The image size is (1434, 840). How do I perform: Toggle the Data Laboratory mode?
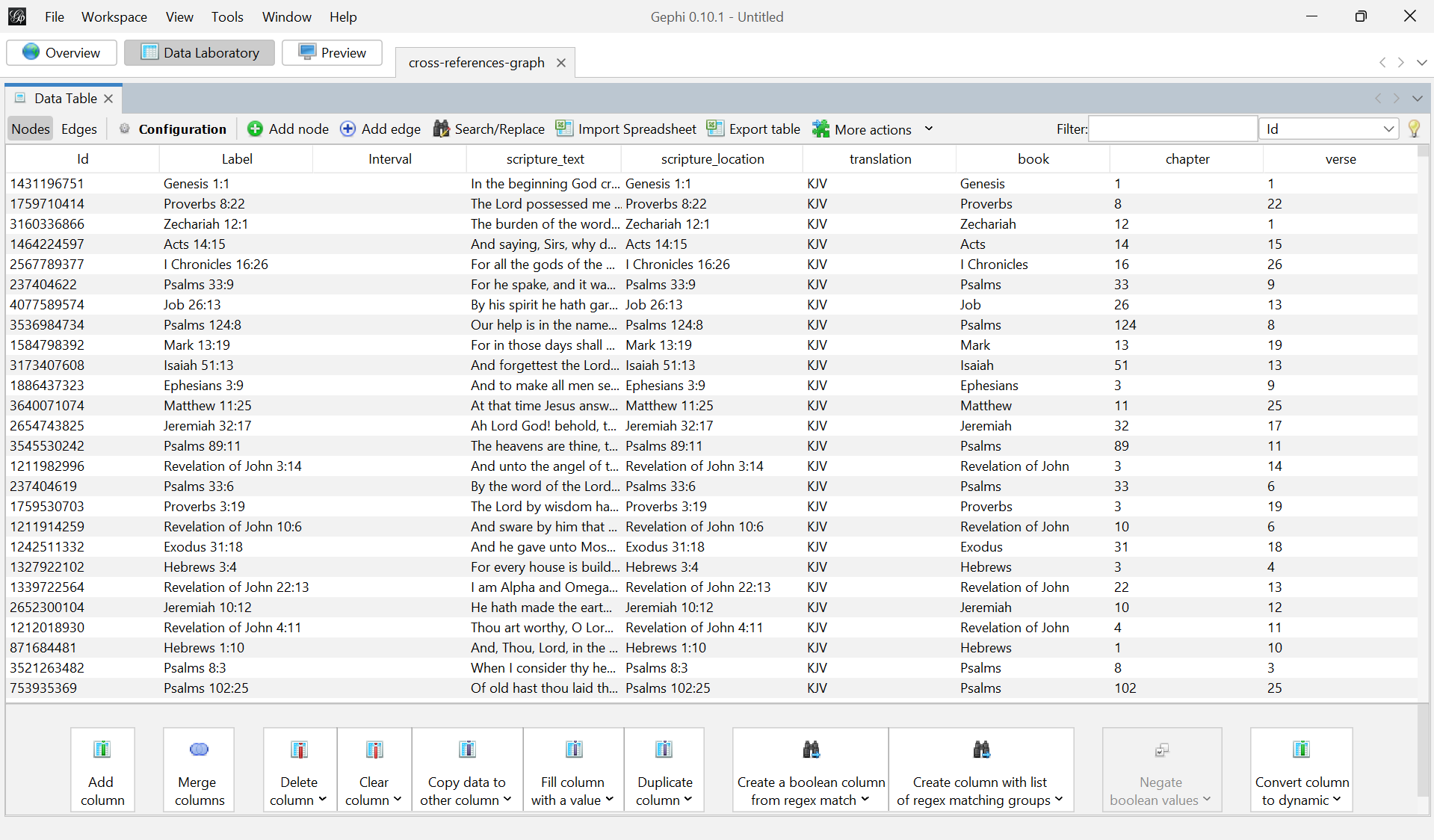pyautogui.click(x=200, y=52)
